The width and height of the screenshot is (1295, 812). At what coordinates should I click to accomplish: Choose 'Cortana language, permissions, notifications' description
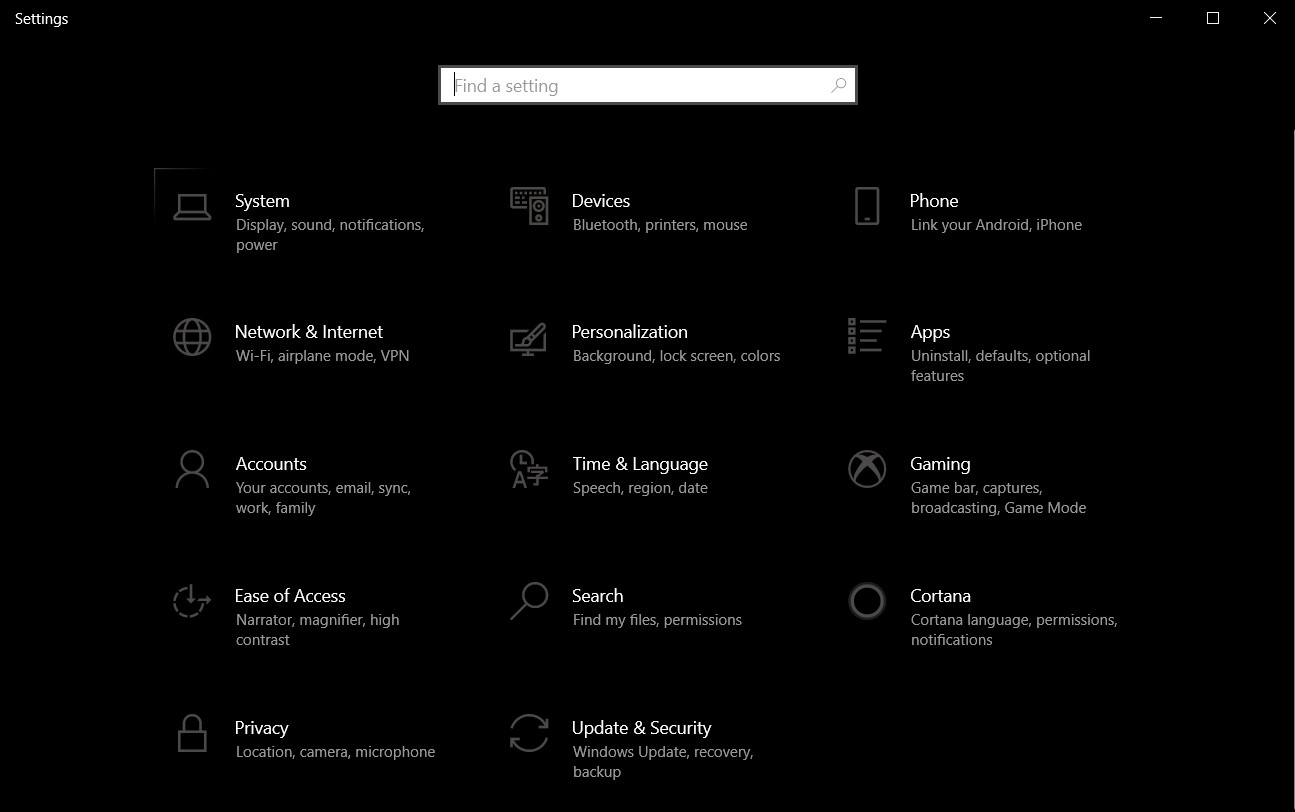point(1014,630)
